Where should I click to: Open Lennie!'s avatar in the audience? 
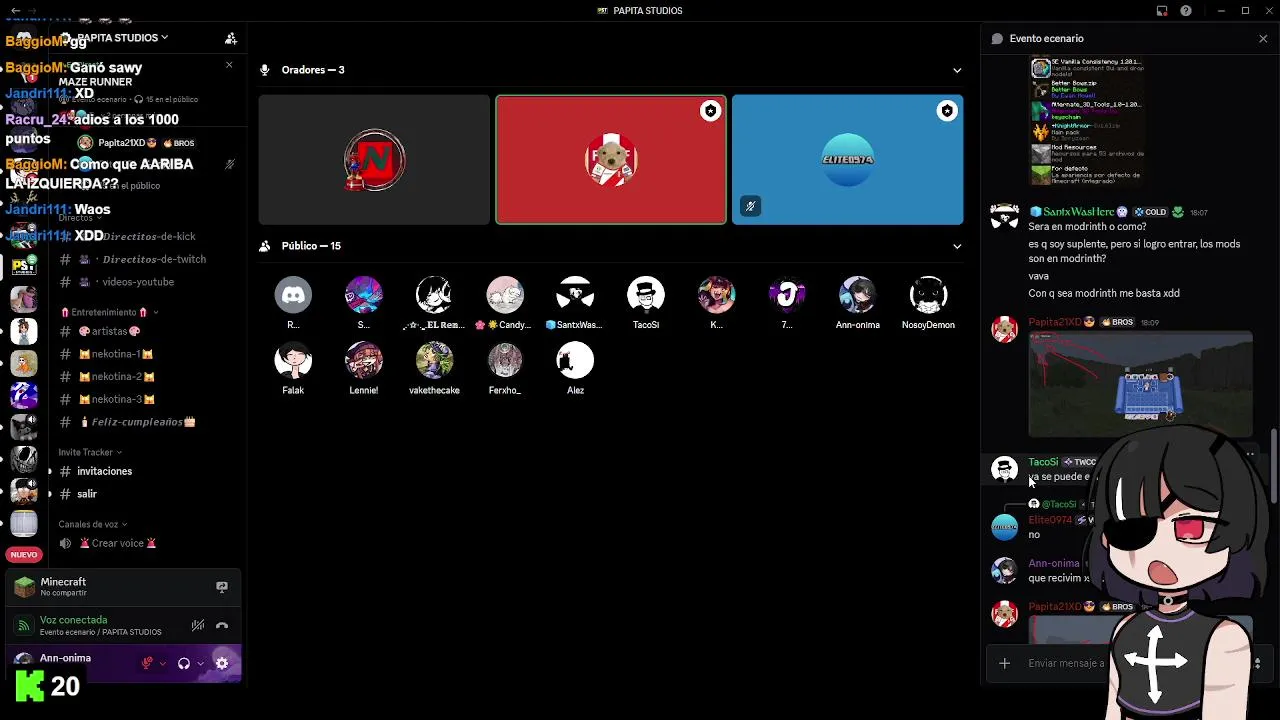(x=363, y=361)
